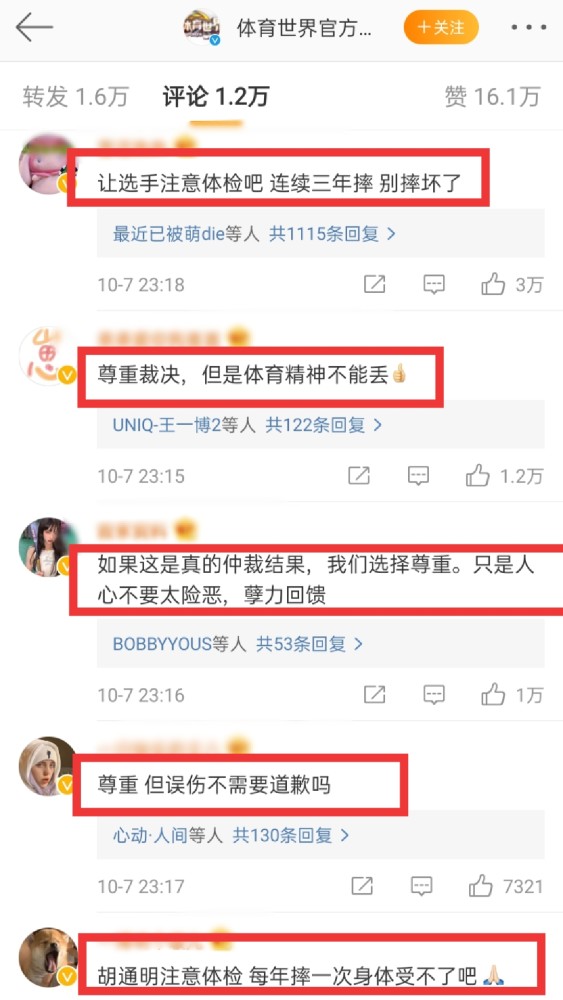Reply to the 10-7 23:15 comment
This screenshot has height=1000, width=563.
(418, 476)
